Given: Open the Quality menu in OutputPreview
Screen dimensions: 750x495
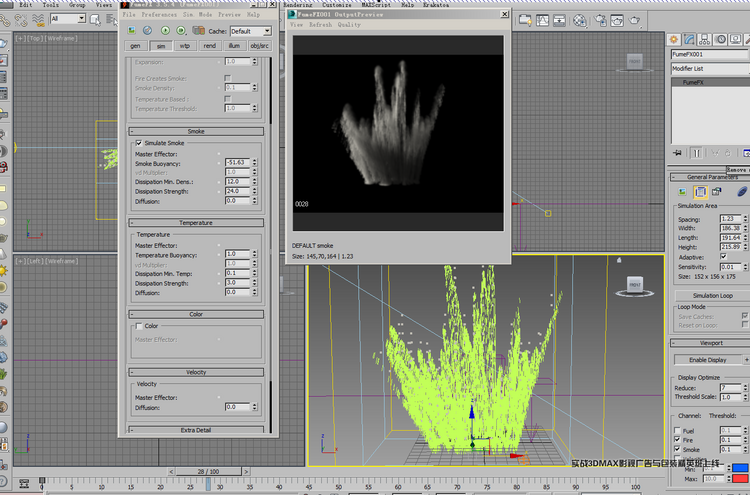Looking at the screenshot, I should pos(349,24).
